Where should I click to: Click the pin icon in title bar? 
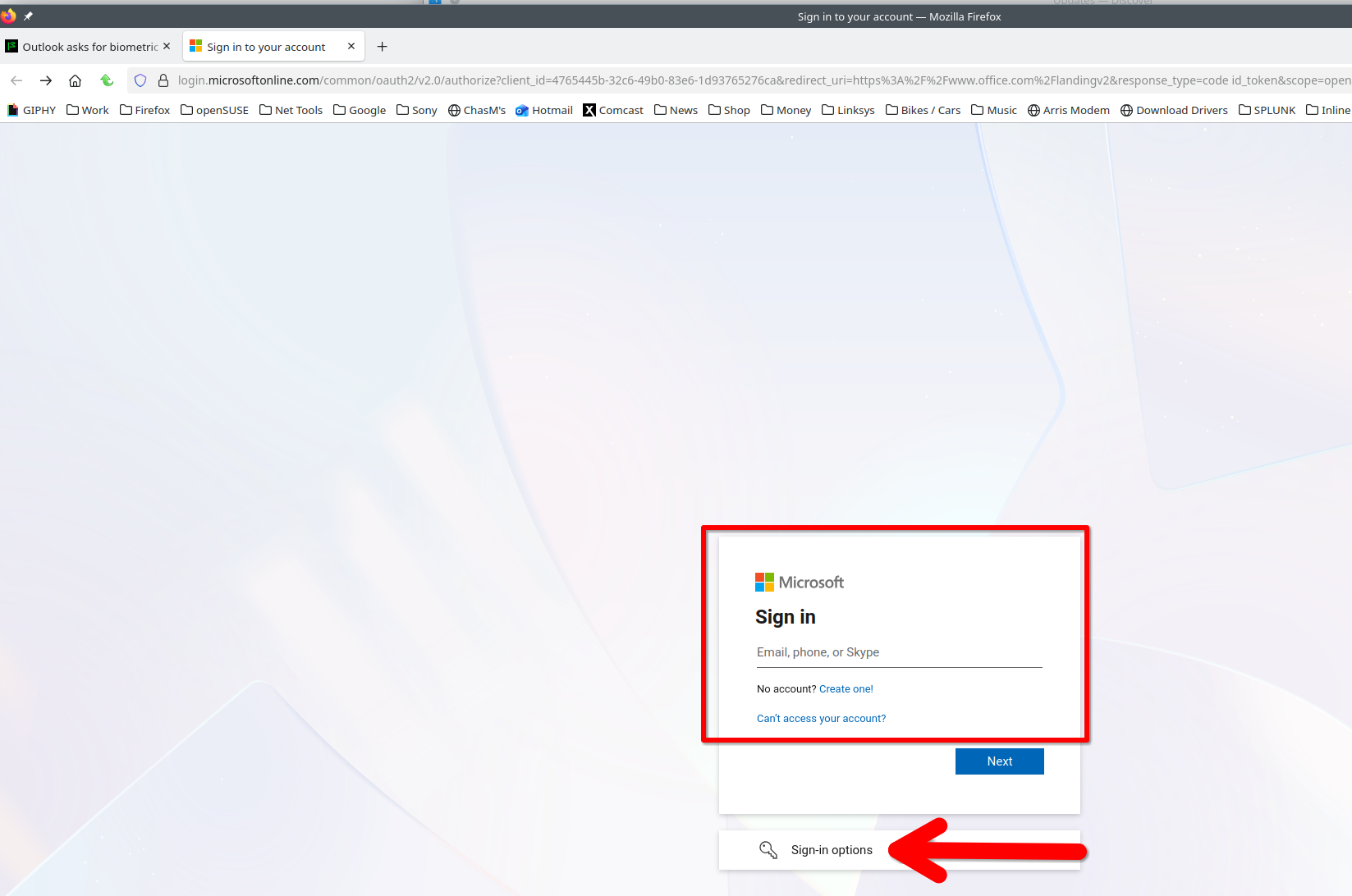(28, 16)
